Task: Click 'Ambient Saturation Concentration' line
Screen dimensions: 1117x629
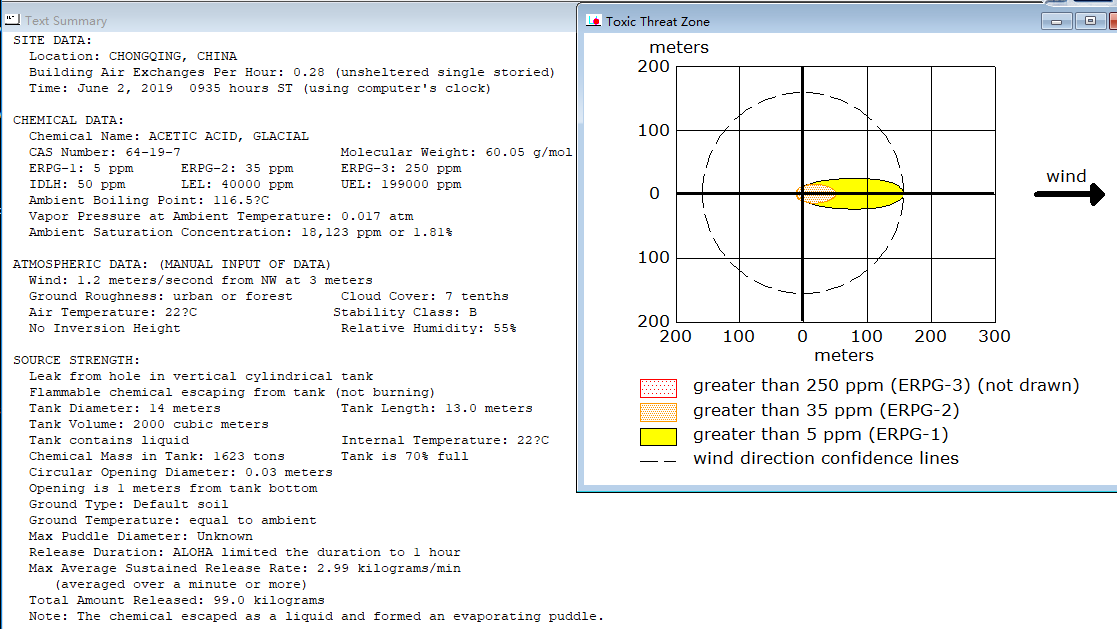Action: coord(241,232)
